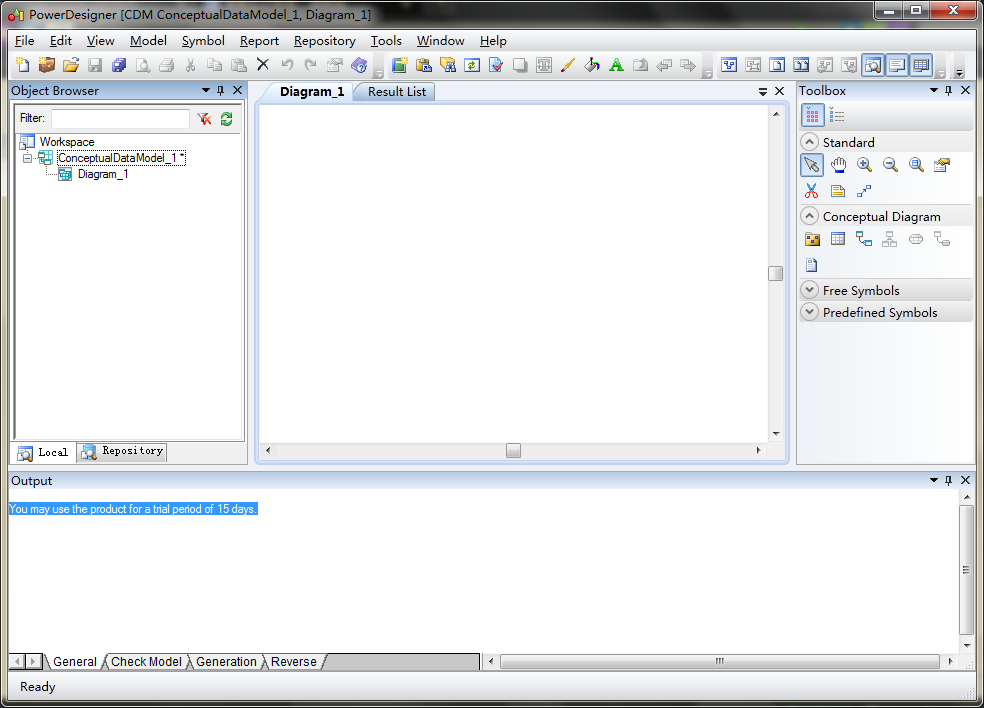The height and width of the screenshot is (708, 984).
Task: Pin the Object Browser panel
Action: (220, 90)
